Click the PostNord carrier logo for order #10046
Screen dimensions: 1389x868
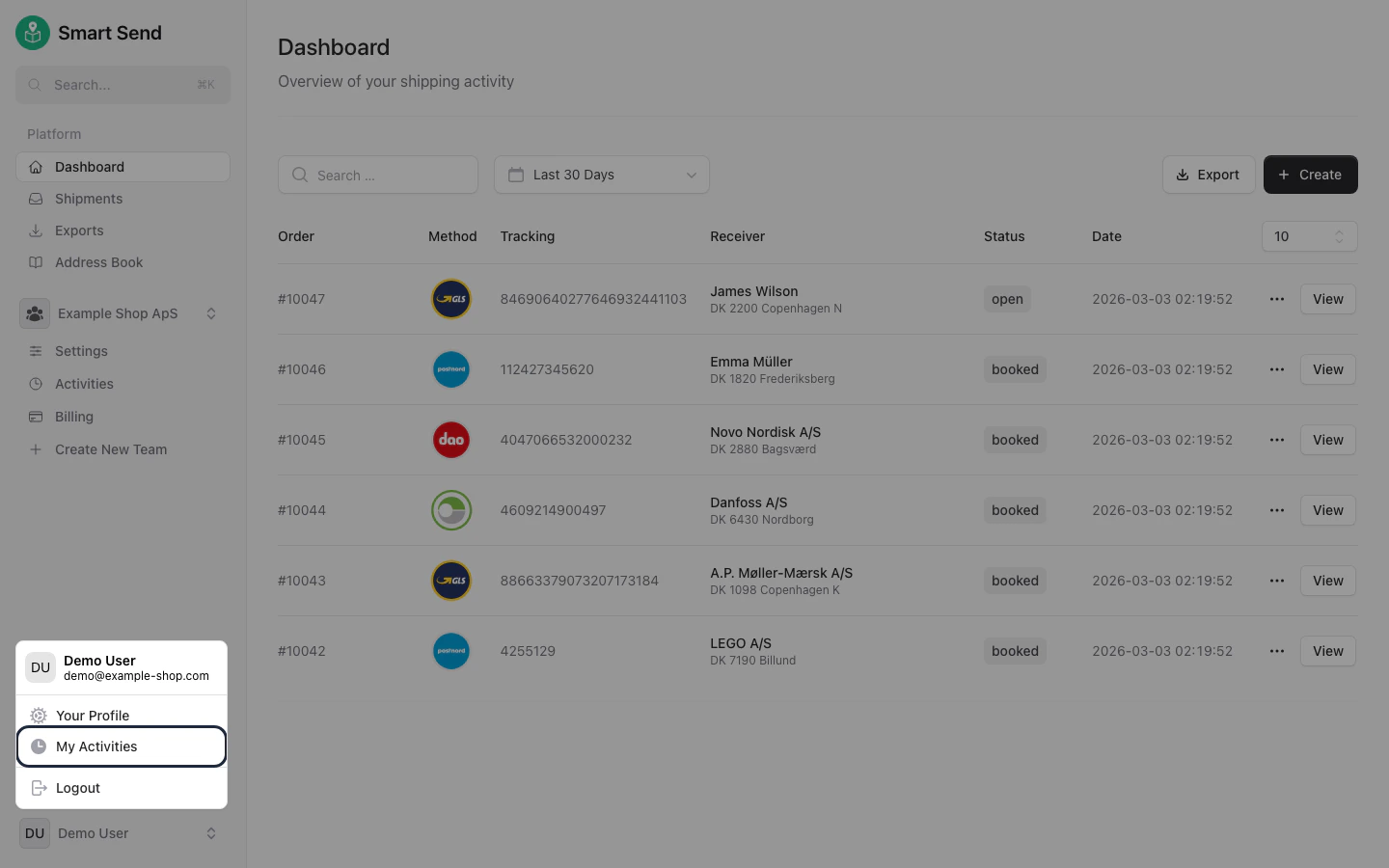click(451, 369)
